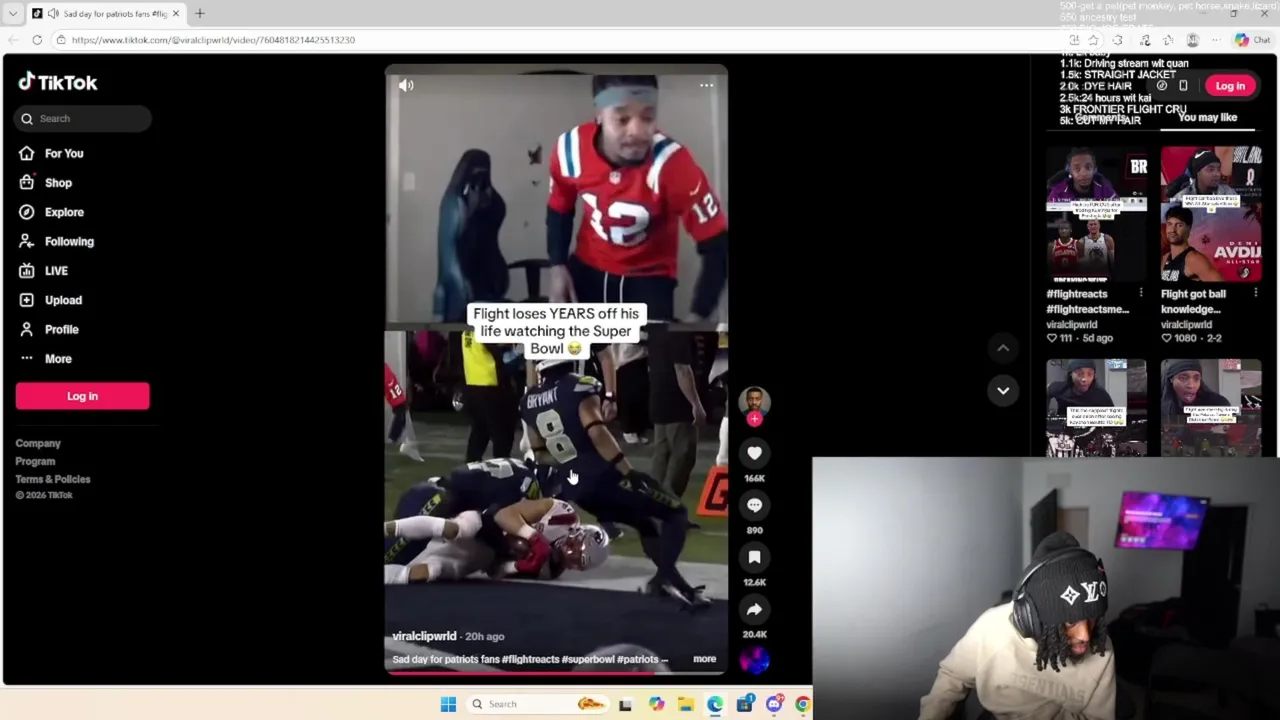Open Discord from the taskbar

click(x=774, y=704)
